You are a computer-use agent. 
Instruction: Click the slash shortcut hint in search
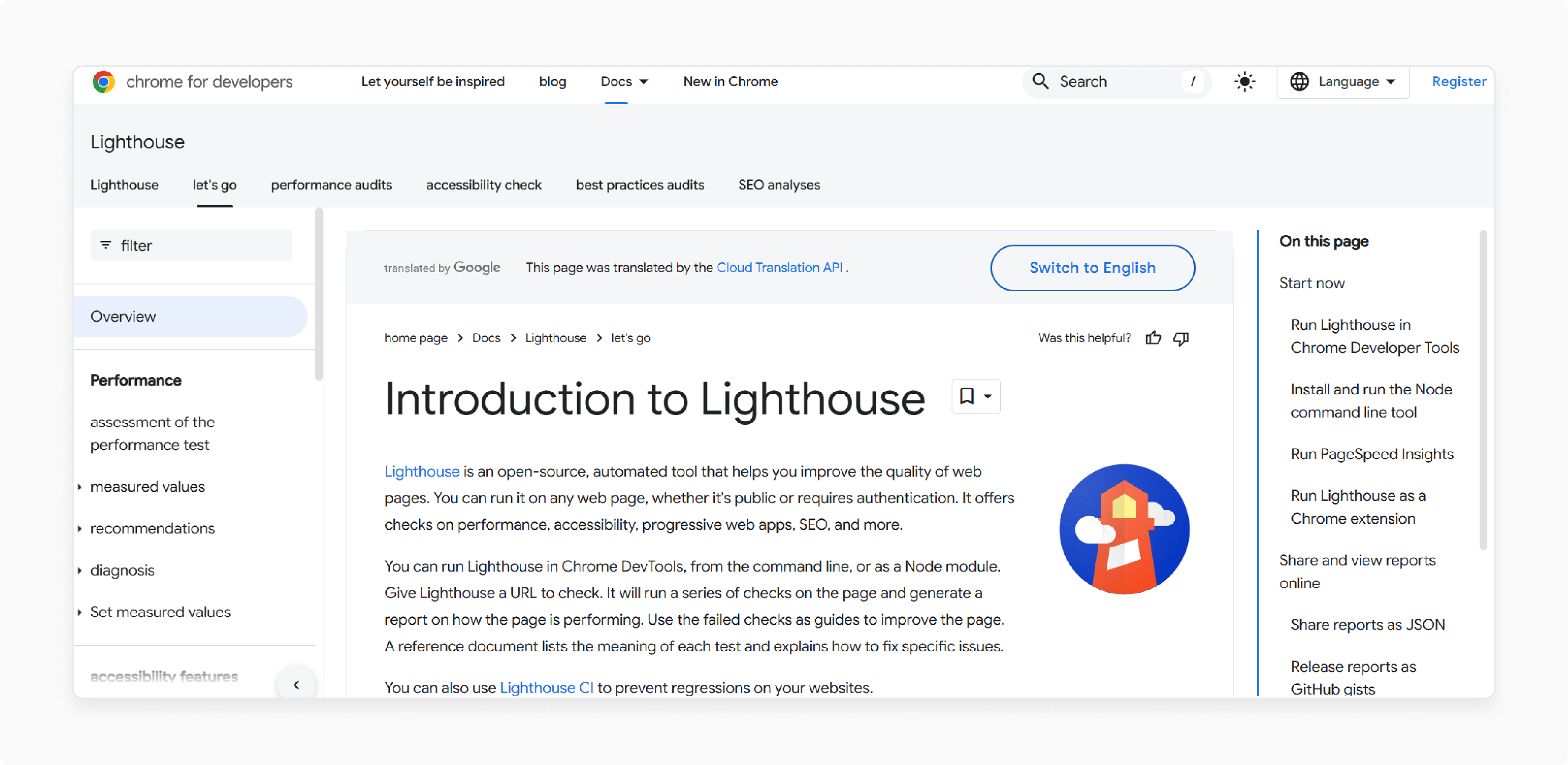tap(1193, 81)
